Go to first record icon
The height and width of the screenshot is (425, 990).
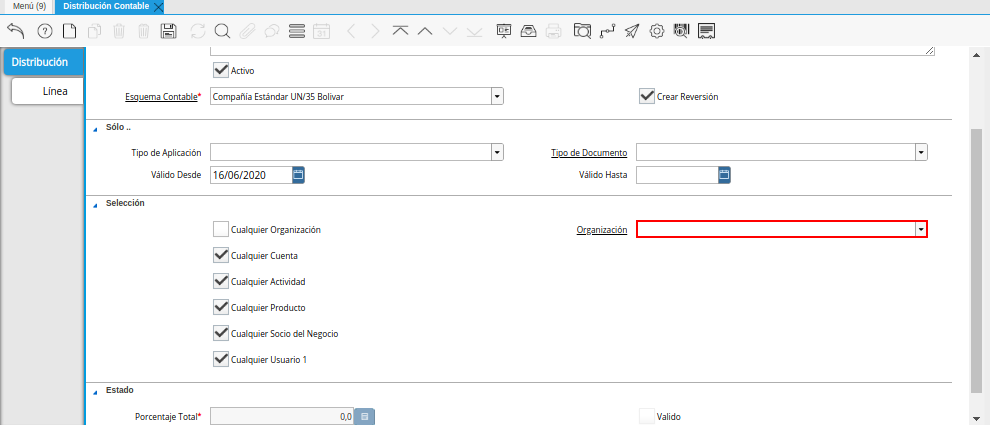click(x=400, y=30)
